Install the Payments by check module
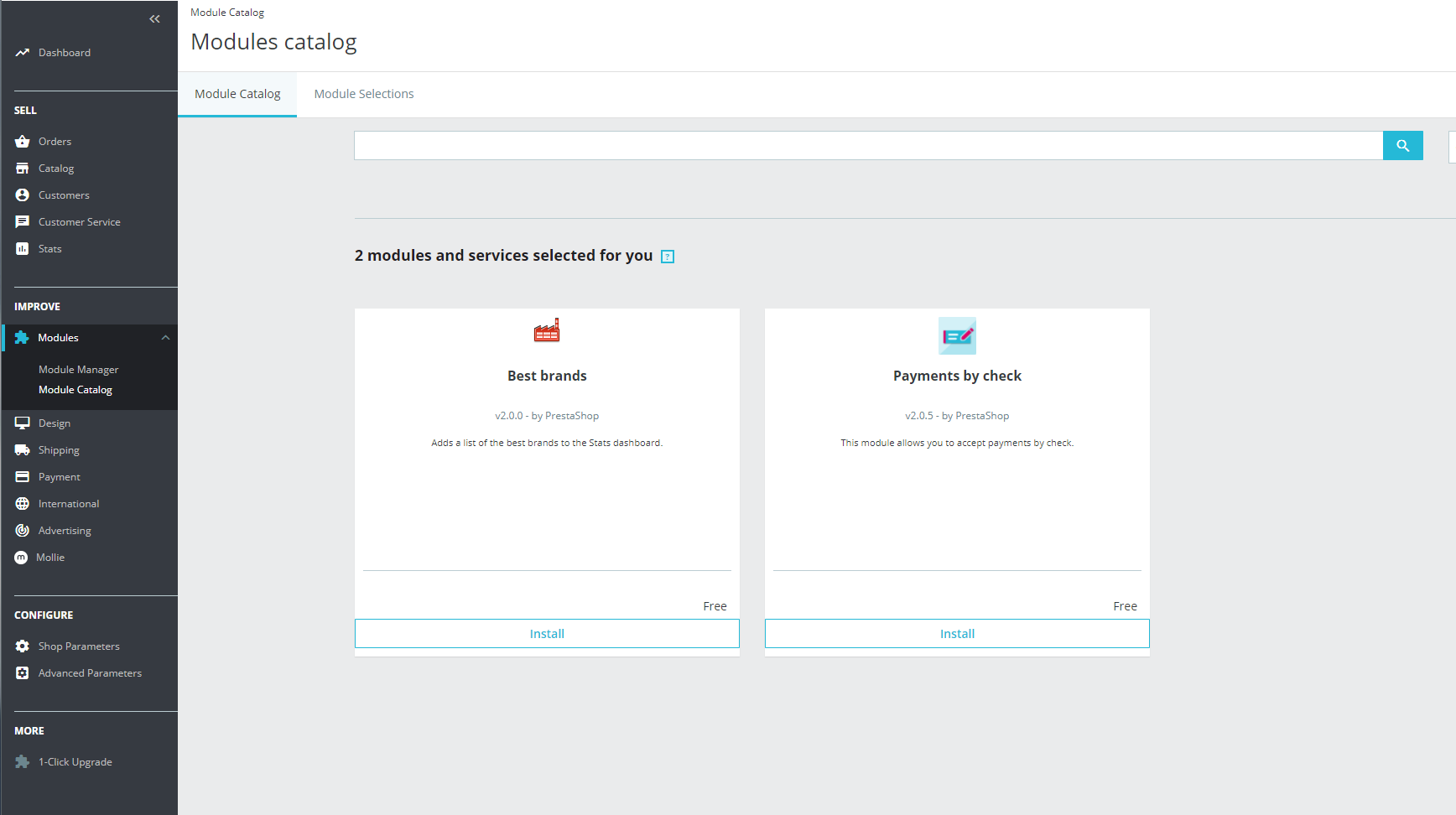Viewport: 1456px width, 815px height. [957, 634]
